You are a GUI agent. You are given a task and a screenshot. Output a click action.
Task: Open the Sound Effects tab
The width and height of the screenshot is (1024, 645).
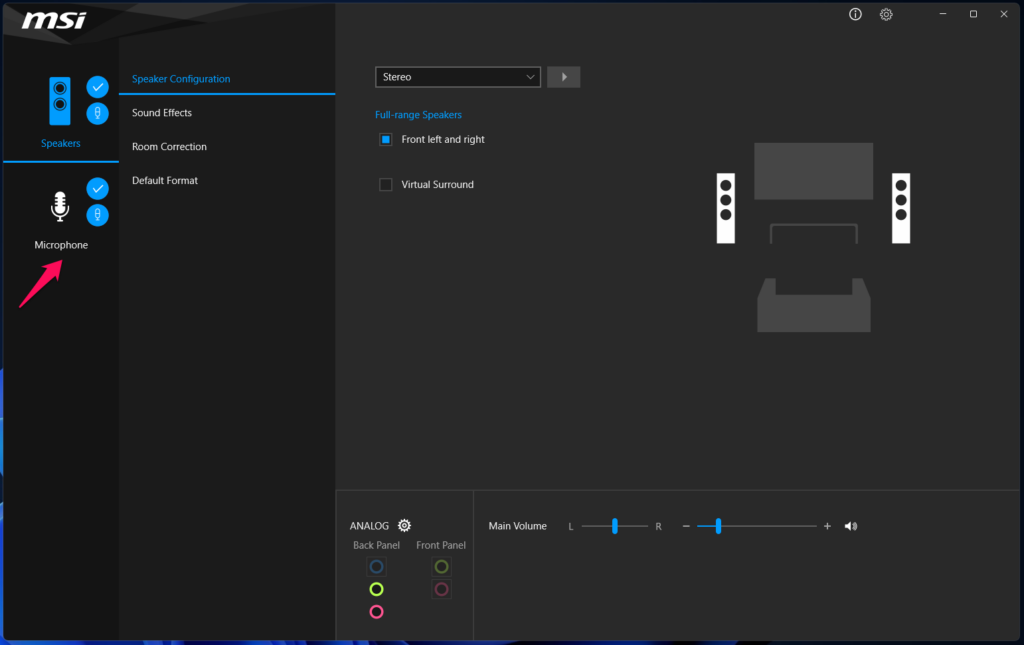pyautogui.click(x=162, y=113)
